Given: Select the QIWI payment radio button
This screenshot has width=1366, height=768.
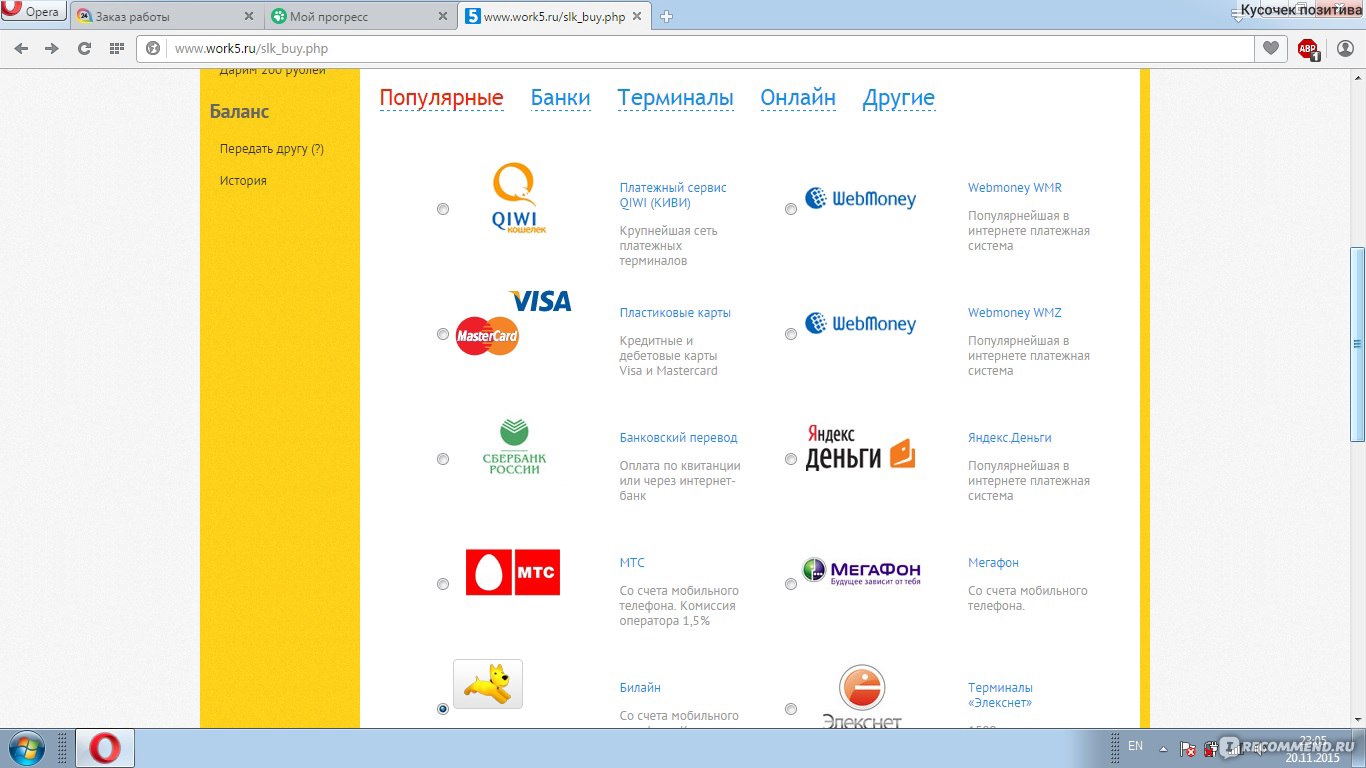Looking at the screenshot, I should pos(443,209).
